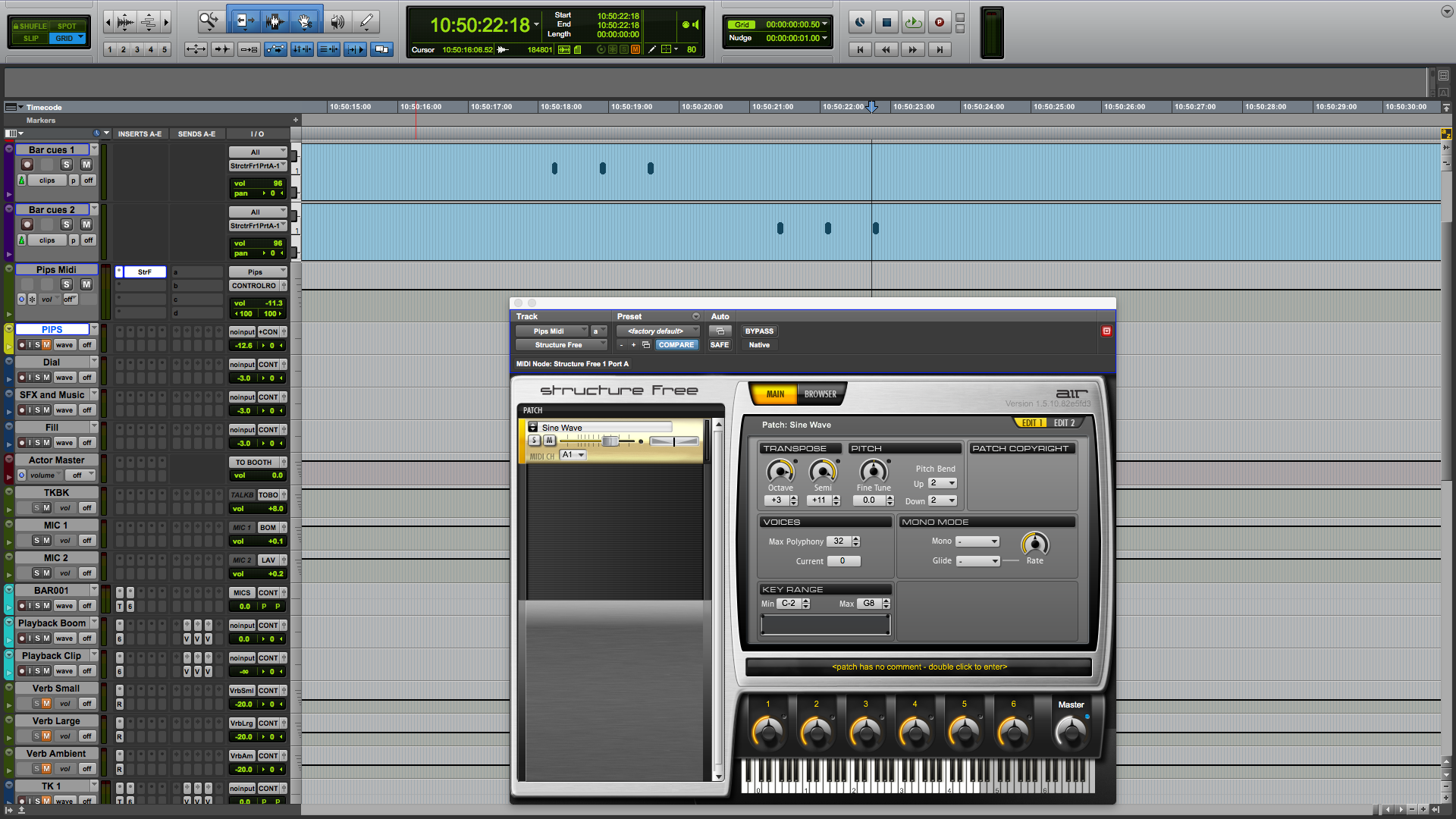Solo the Bar cues 2 track
1456x819 pixels.
pos(67,224)
